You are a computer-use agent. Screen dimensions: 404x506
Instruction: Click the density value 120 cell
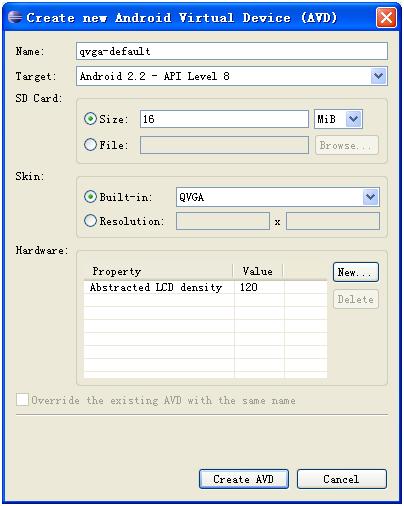coord(259,287)
